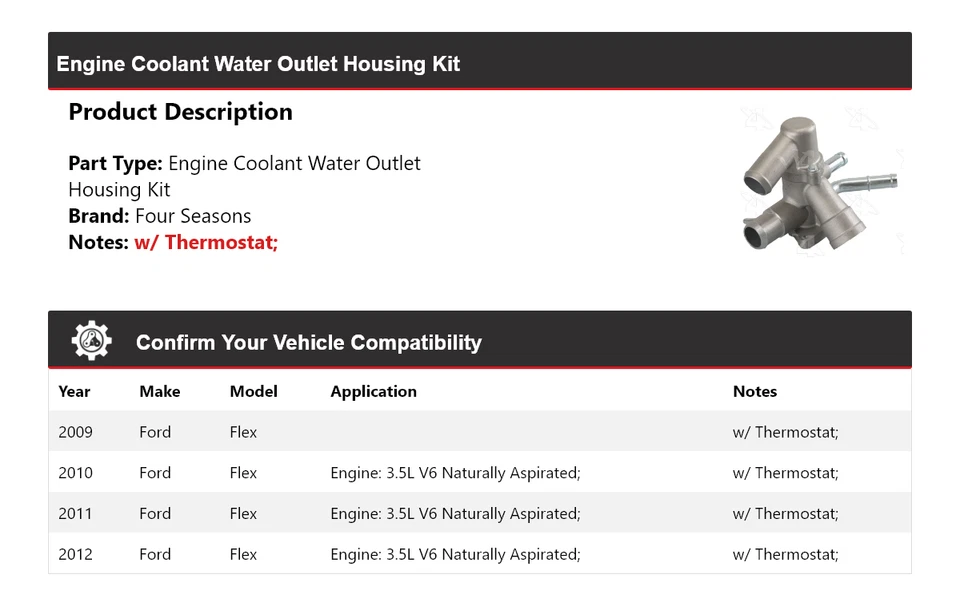This screenshot has width=960, height=606.
Task: Click the Notes column header
Action: click(x=754, y=392)
